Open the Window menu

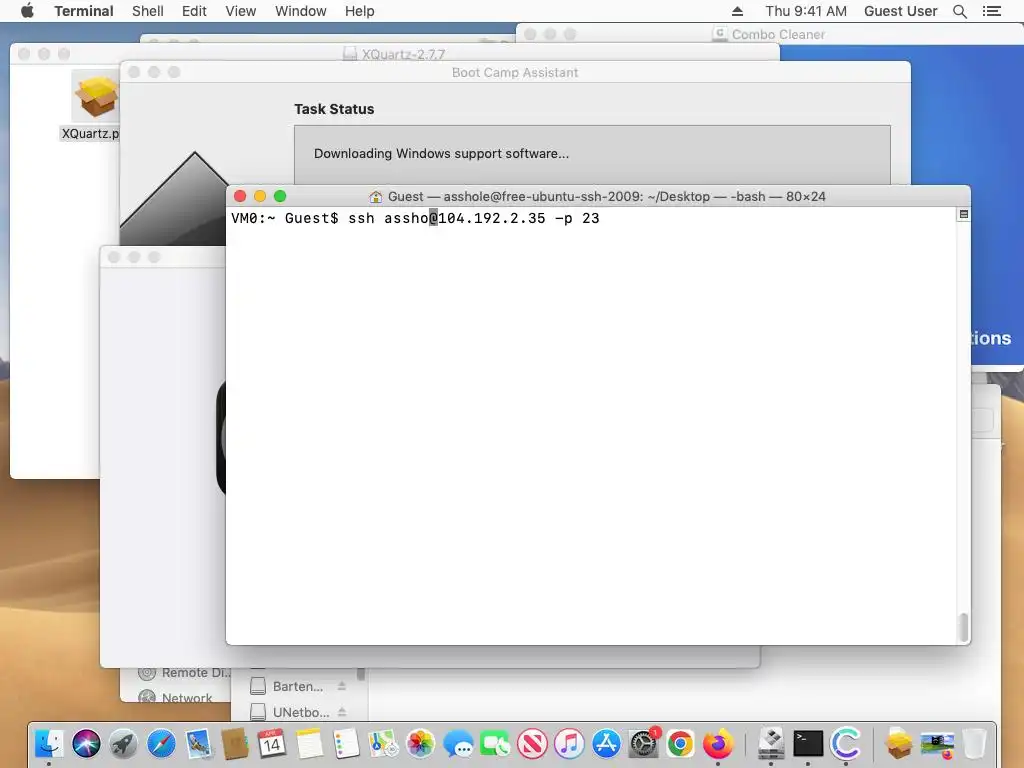[300, 11]
